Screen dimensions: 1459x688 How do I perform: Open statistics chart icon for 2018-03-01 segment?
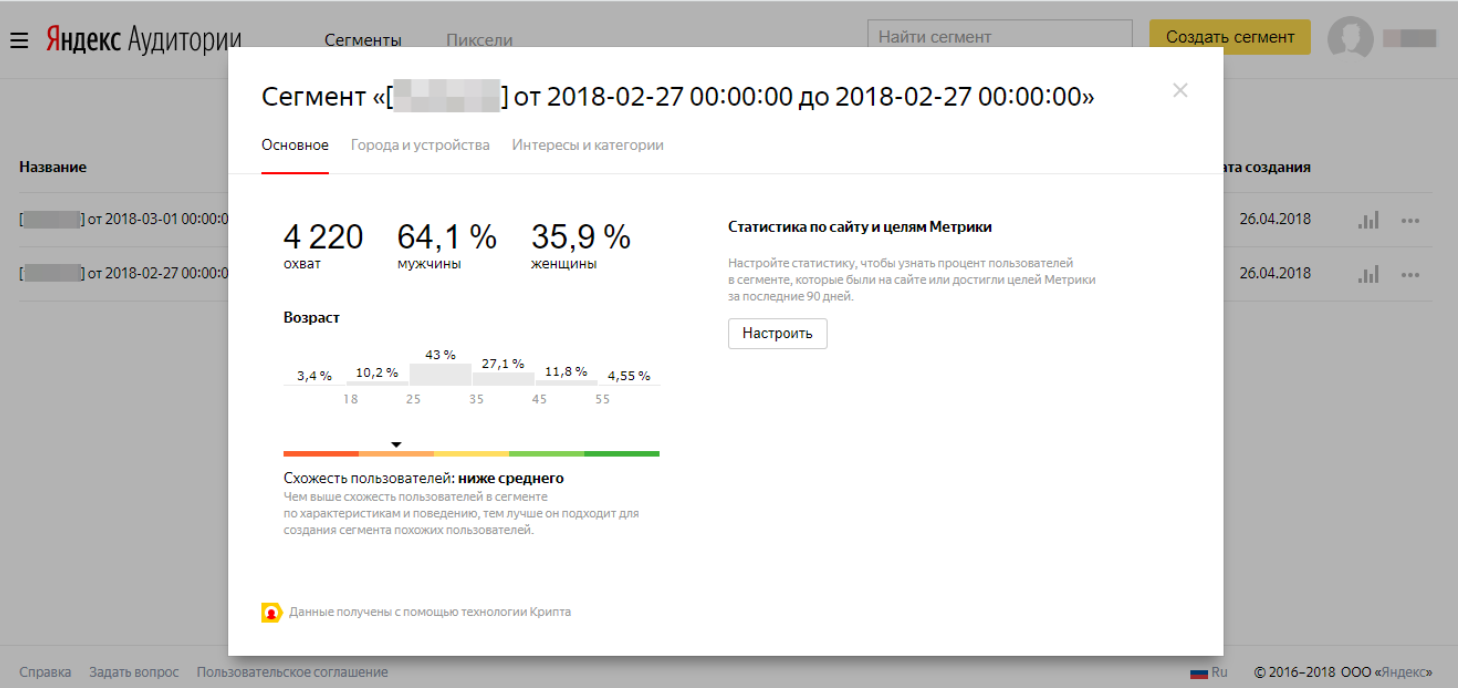[1368, 220]
